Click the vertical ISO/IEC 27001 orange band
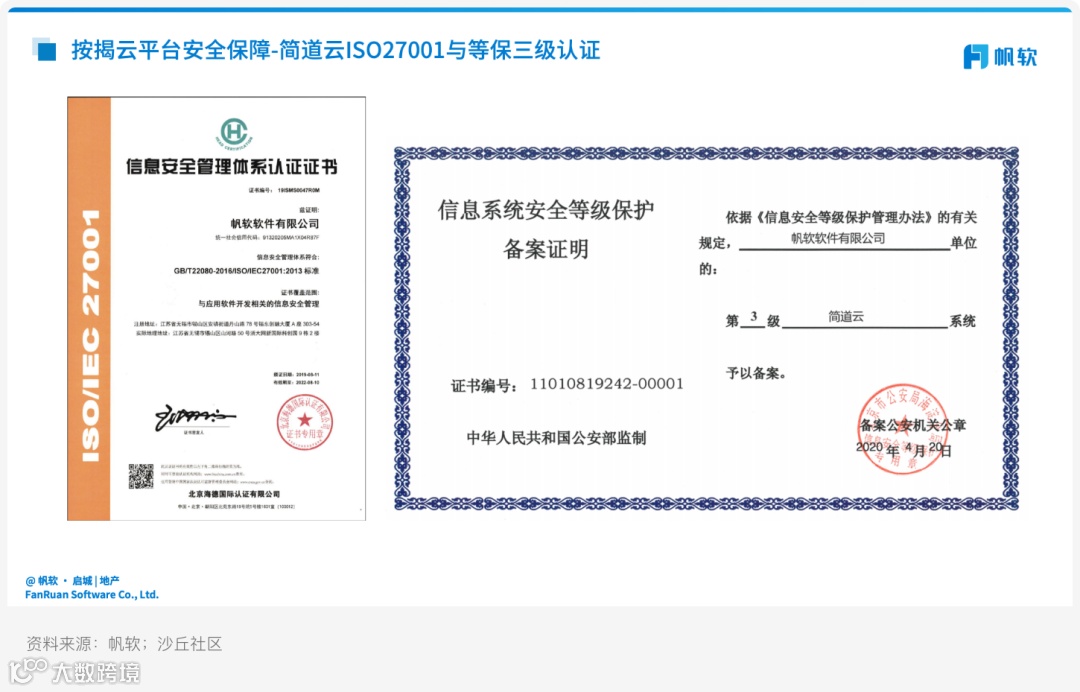The image size is (1080, 692). coord(90,308)
